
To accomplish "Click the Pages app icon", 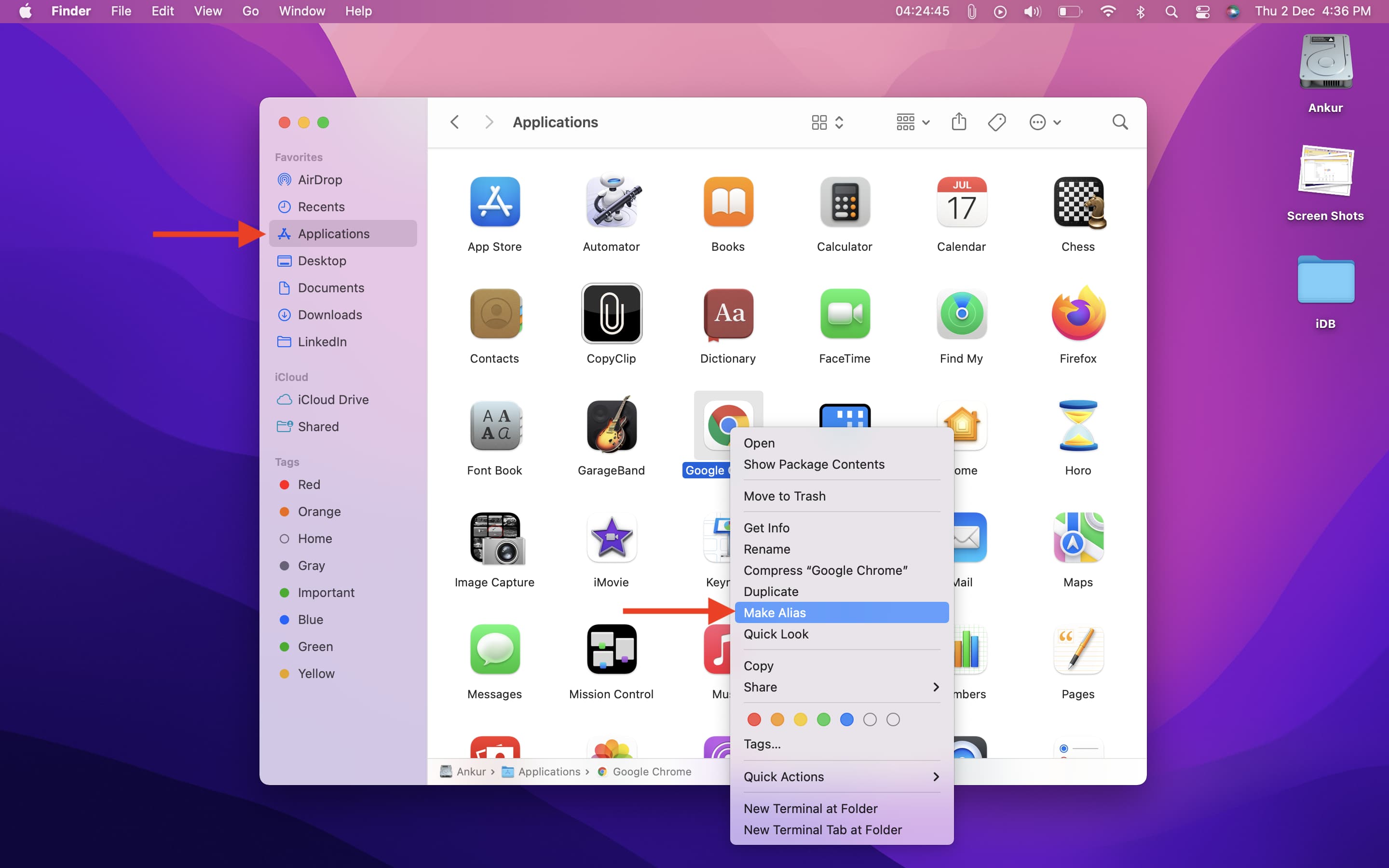I will tap(1078, 649).
